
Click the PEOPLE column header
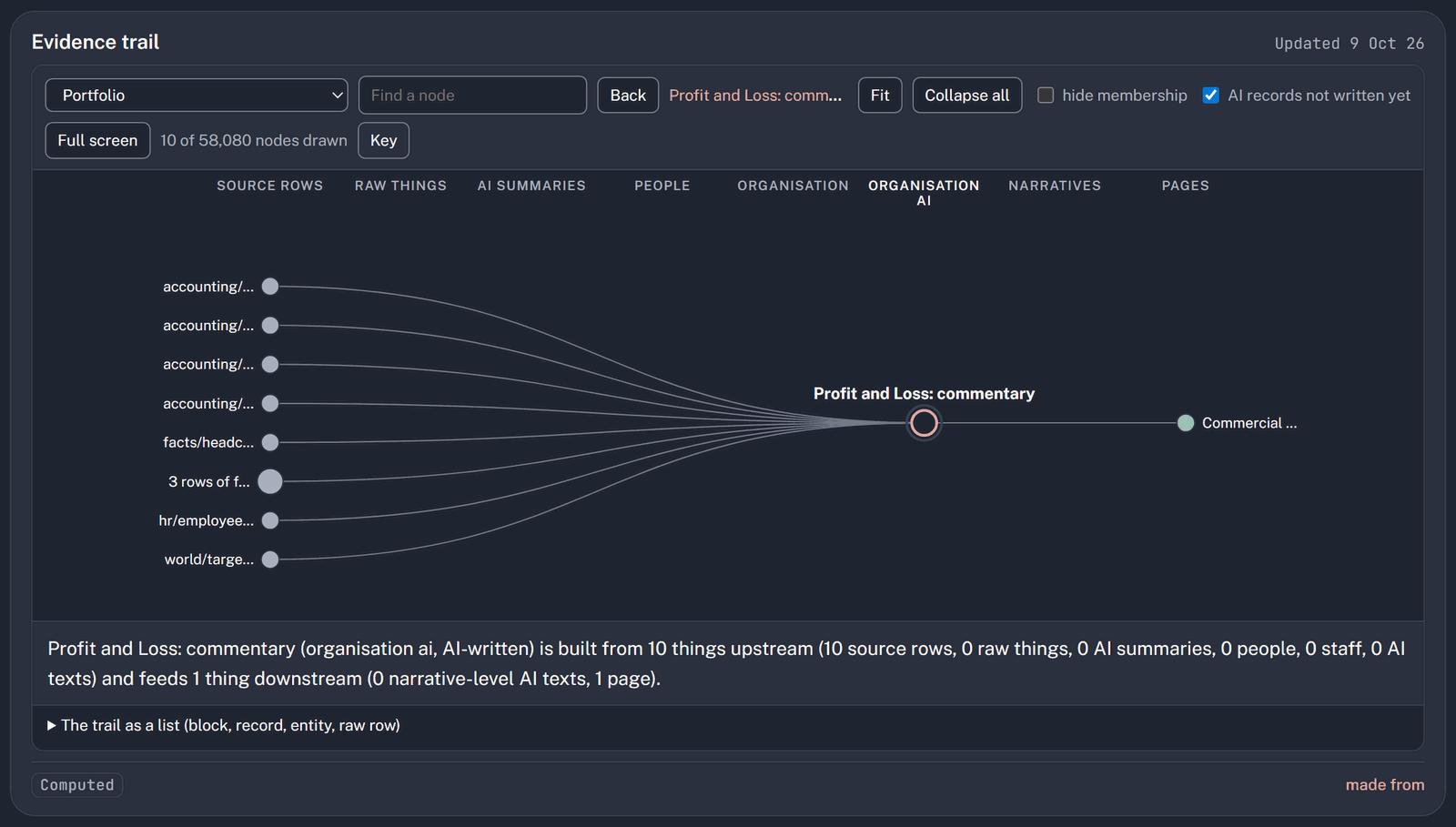pos(662,186)
